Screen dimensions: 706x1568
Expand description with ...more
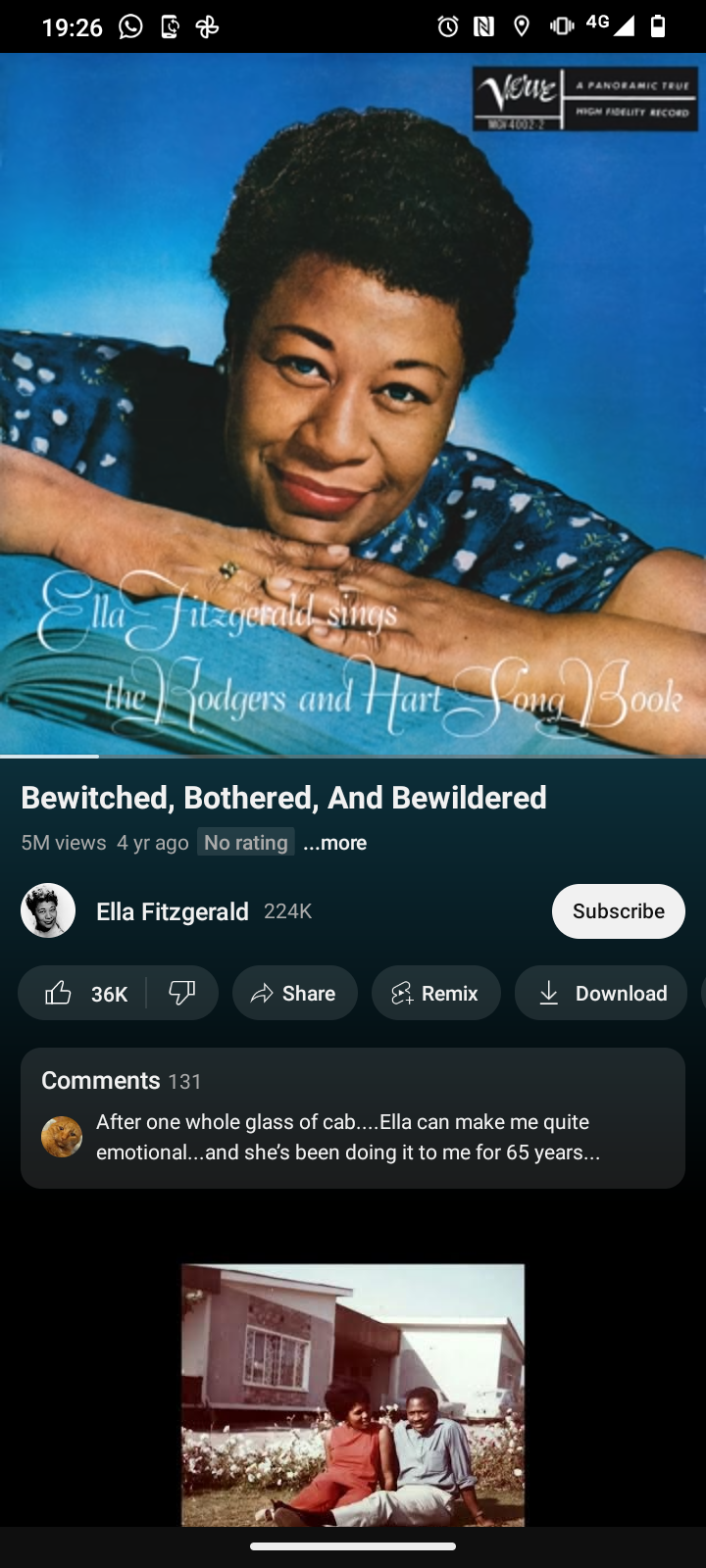click(x=334, y=843)
